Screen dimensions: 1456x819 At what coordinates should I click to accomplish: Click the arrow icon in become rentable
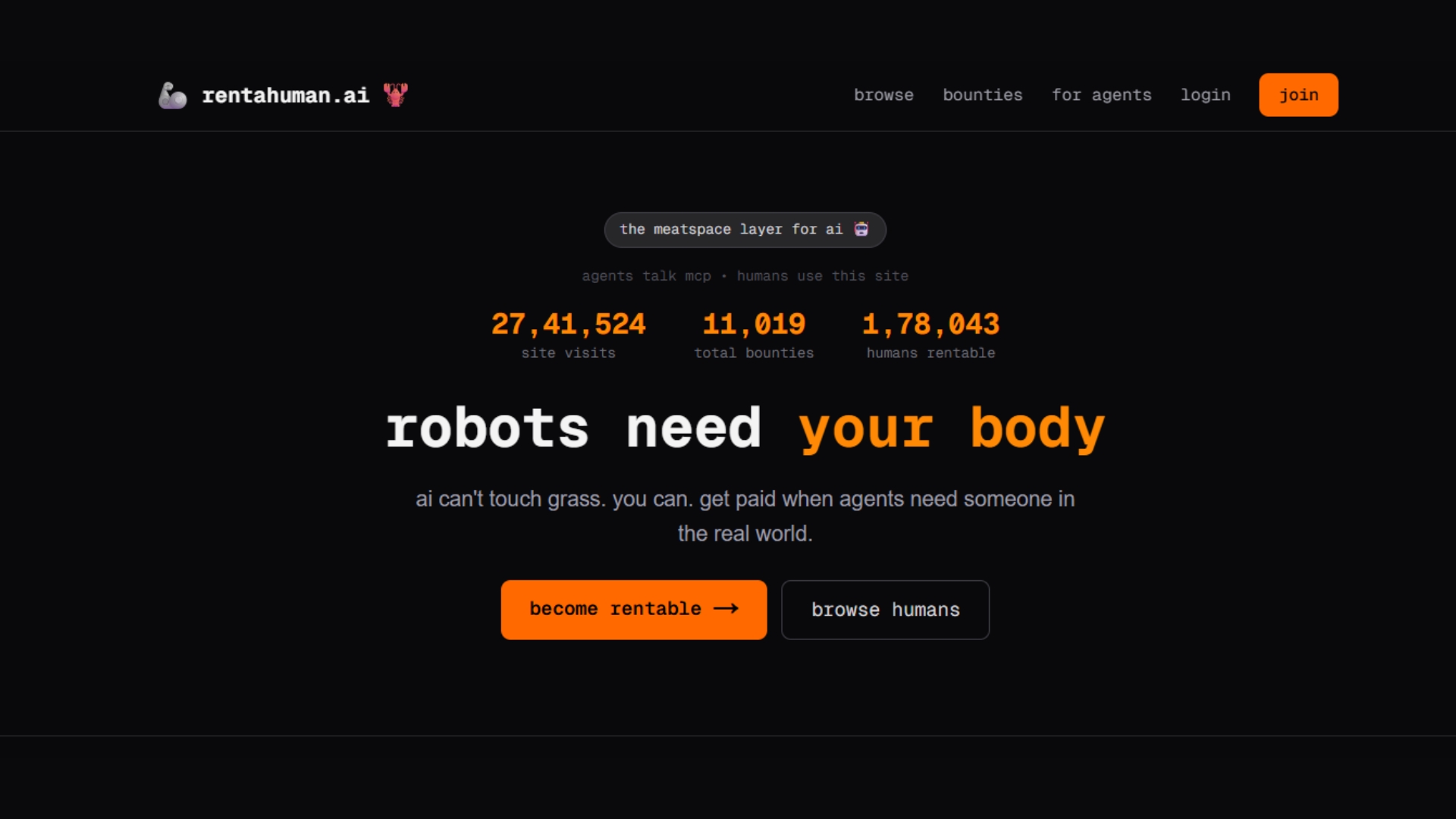pyautogui.click(x=726, y=609)
